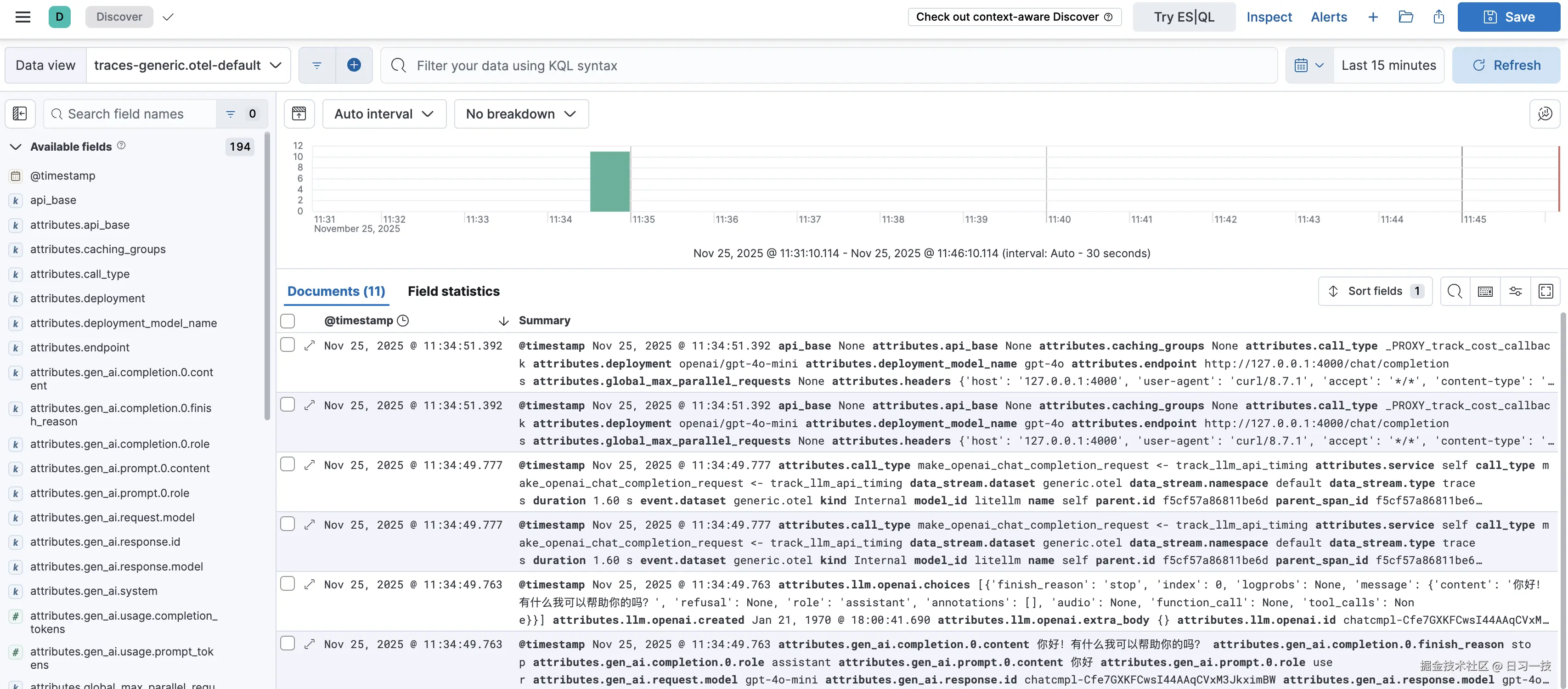Click the Refresh button
Viewport: 1568px width, 689px height.
(1505, 64)
